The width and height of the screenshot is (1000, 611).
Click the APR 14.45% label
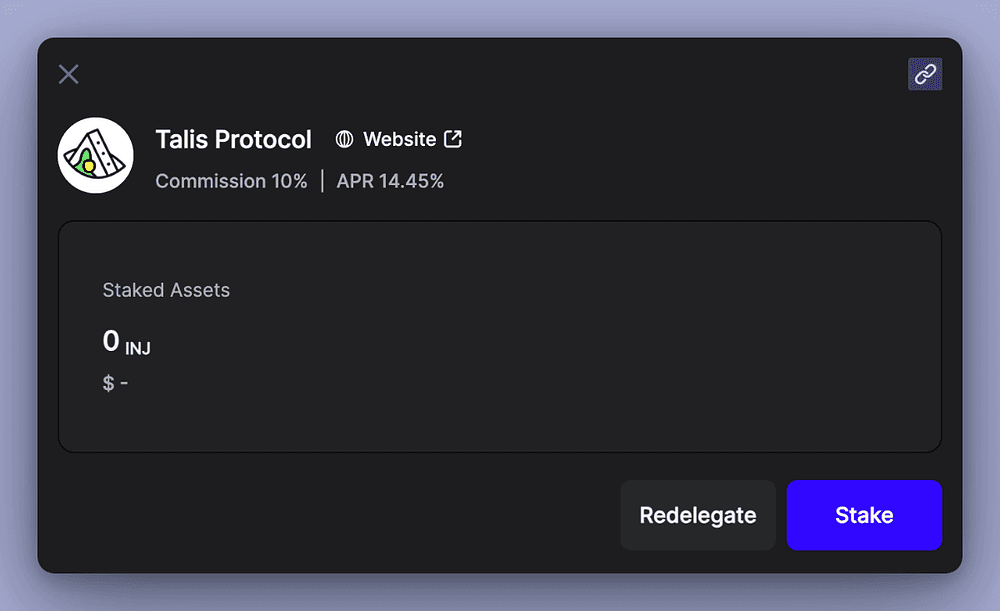click(x=390, y=181)
